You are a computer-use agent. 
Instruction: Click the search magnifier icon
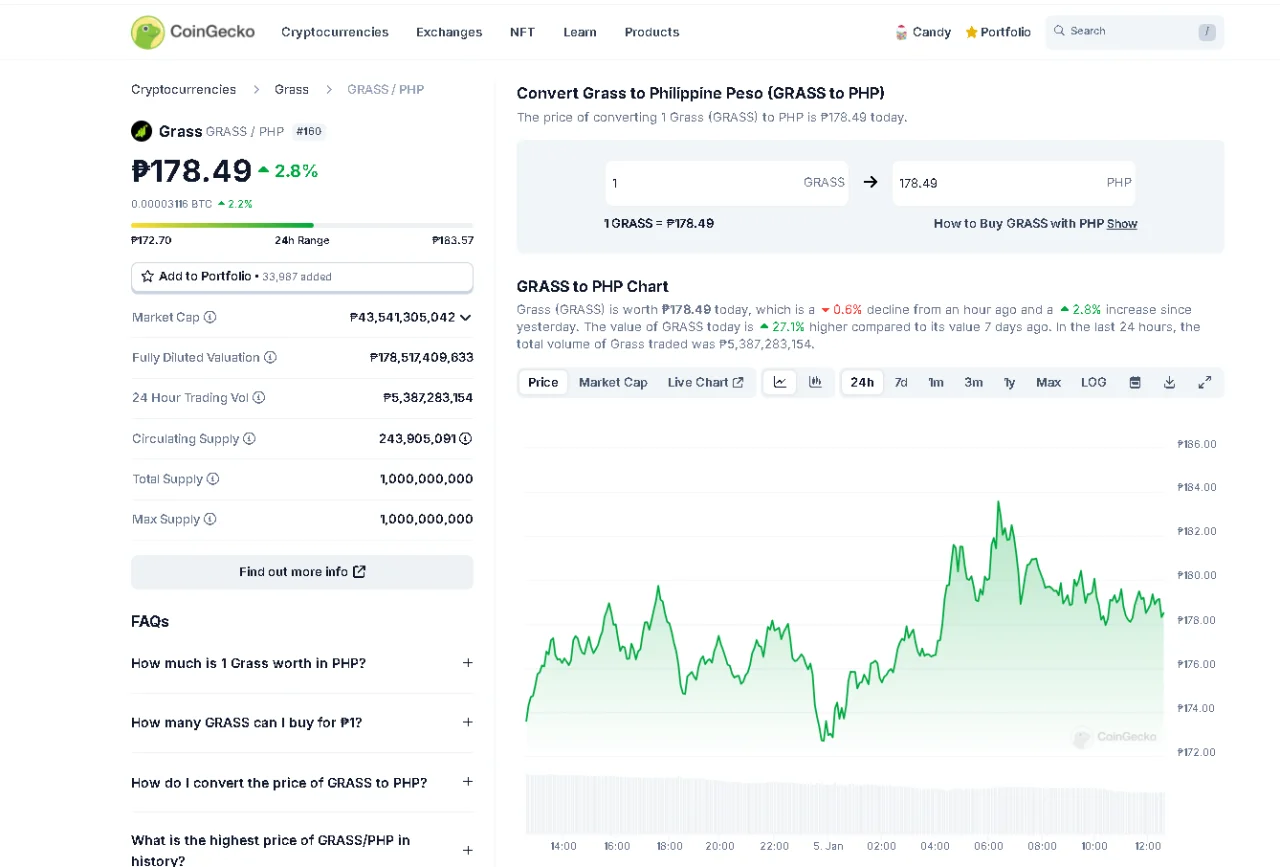[1060, 31]
